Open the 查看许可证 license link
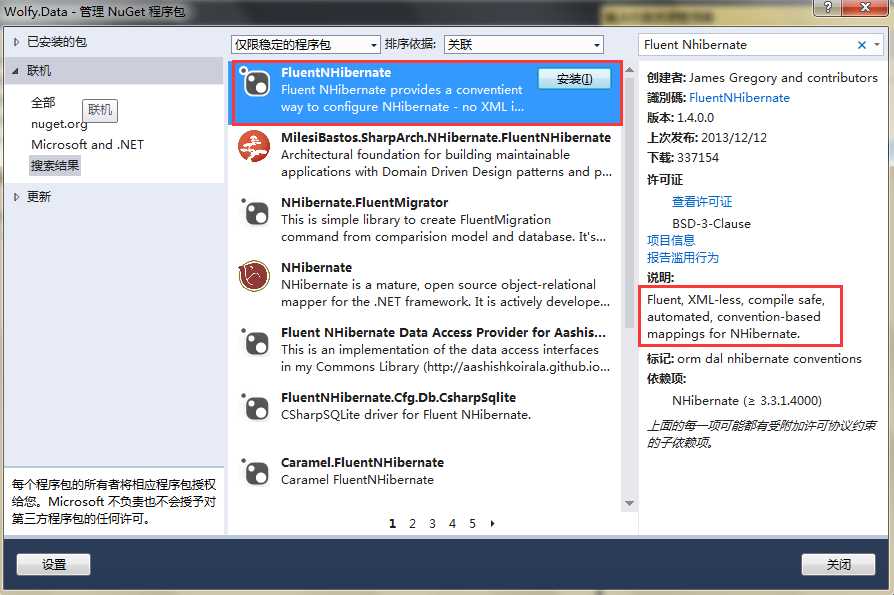This screenshot has height=595, width=894. (702, 202)
